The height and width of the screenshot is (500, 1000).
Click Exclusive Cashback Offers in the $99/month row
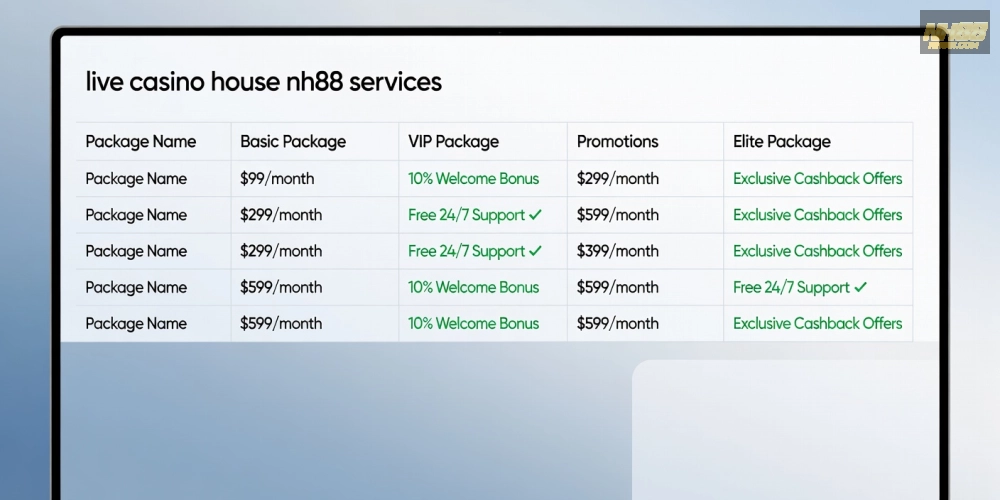tap(817, 179)
